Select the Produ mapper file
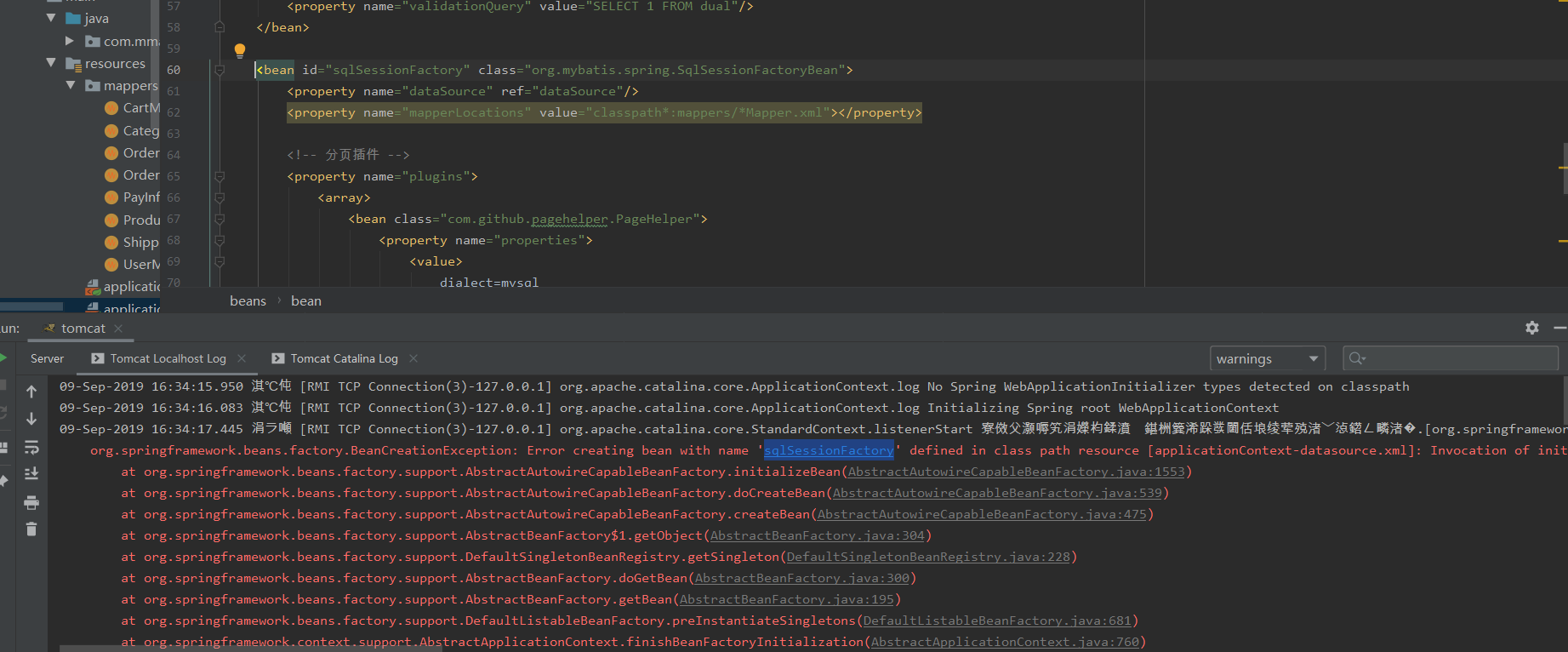The height and width of the screenshot is (652, 1568). click(x=132, y=220)
